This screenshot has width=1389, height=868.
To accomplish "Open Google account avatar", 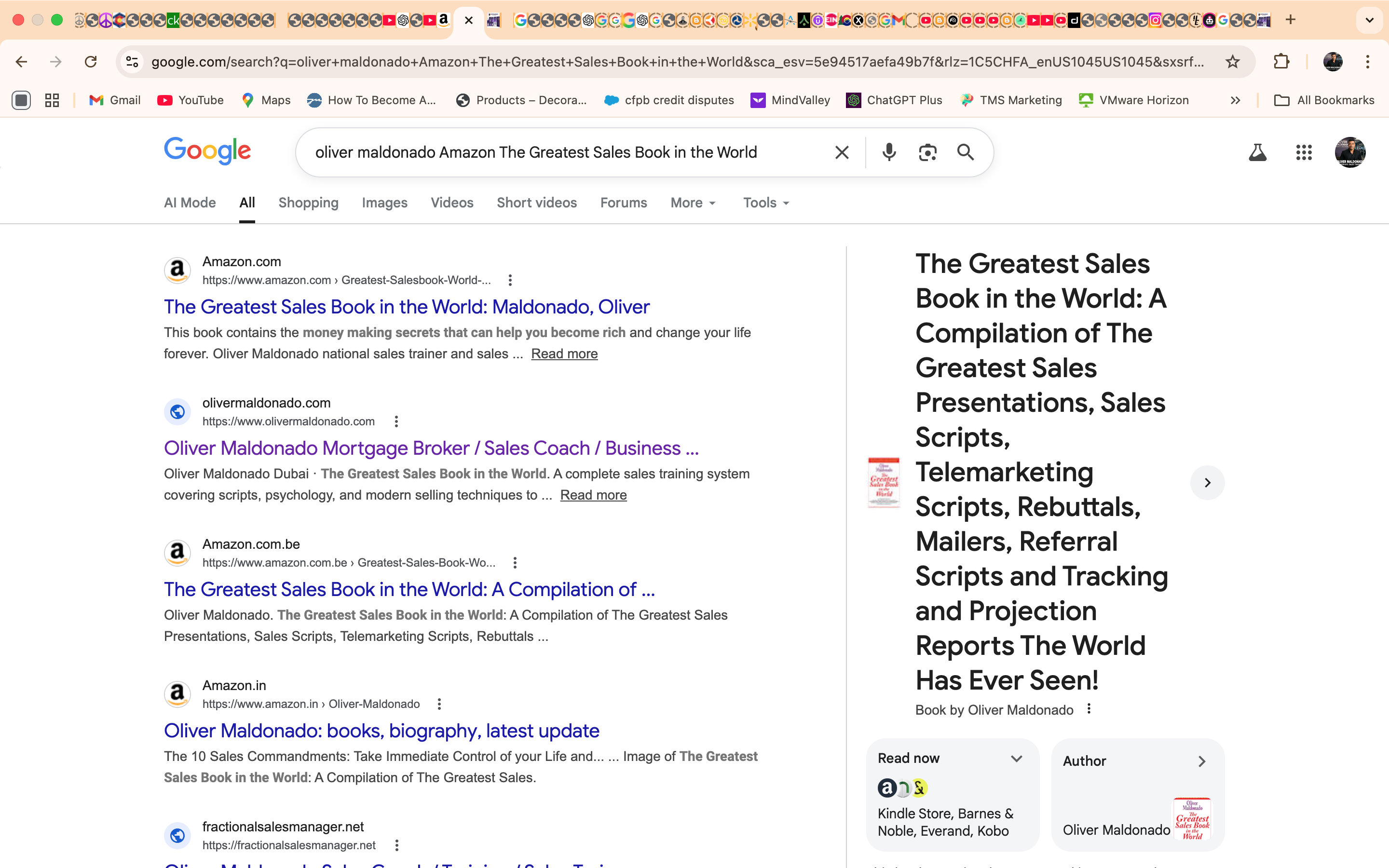I will pyautogui.click(x=1350, y=152).
